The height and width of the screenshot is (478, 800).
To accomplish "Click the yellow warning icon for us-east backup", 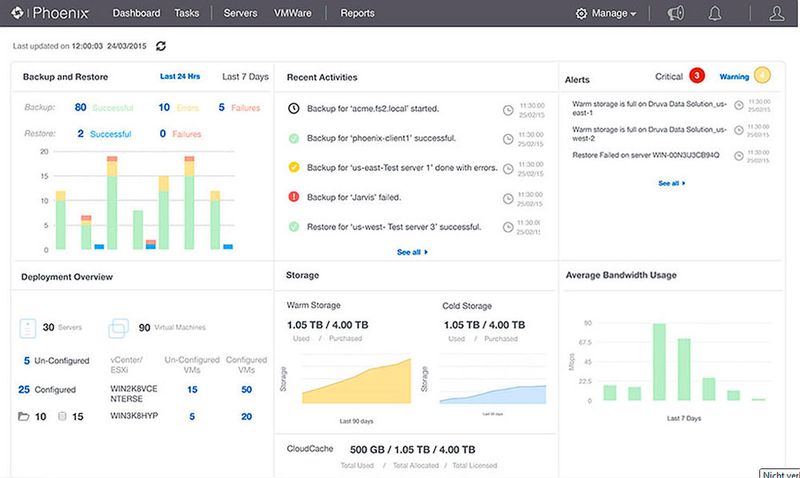I will [293, 167].
